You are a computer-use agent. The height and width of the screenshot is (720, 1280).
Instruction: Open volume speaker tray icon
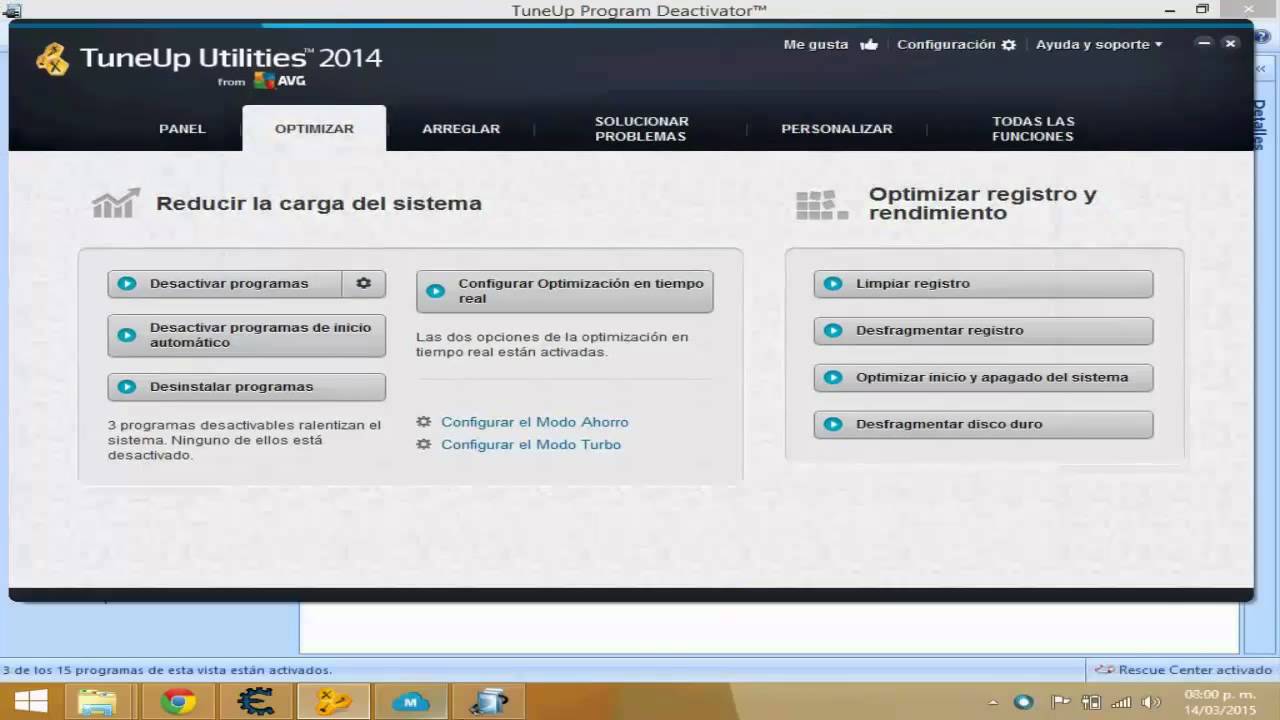(1150, 702)
